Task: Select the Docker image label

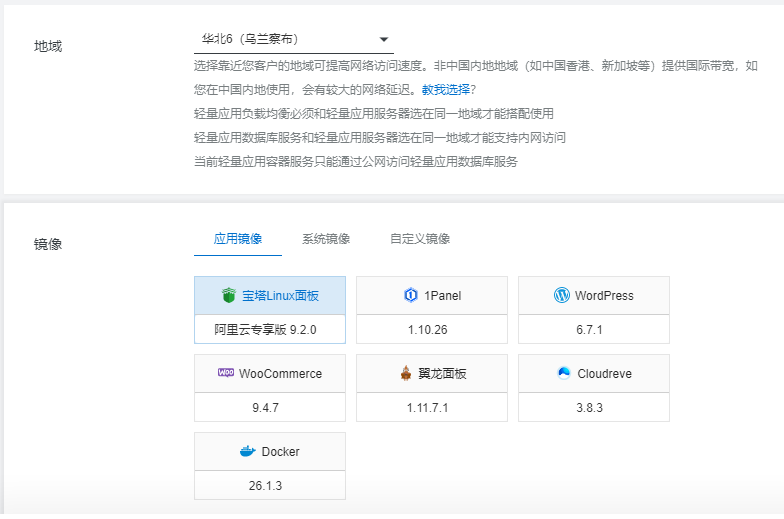Action: tap(280, 452)
